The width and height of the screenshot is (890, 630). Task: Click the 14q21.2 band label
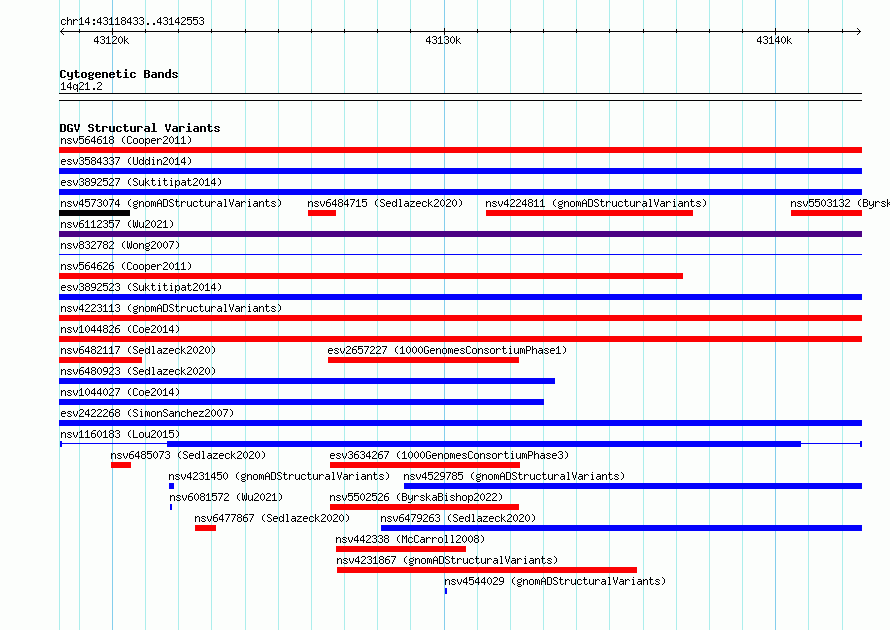(x=81, y=86)
